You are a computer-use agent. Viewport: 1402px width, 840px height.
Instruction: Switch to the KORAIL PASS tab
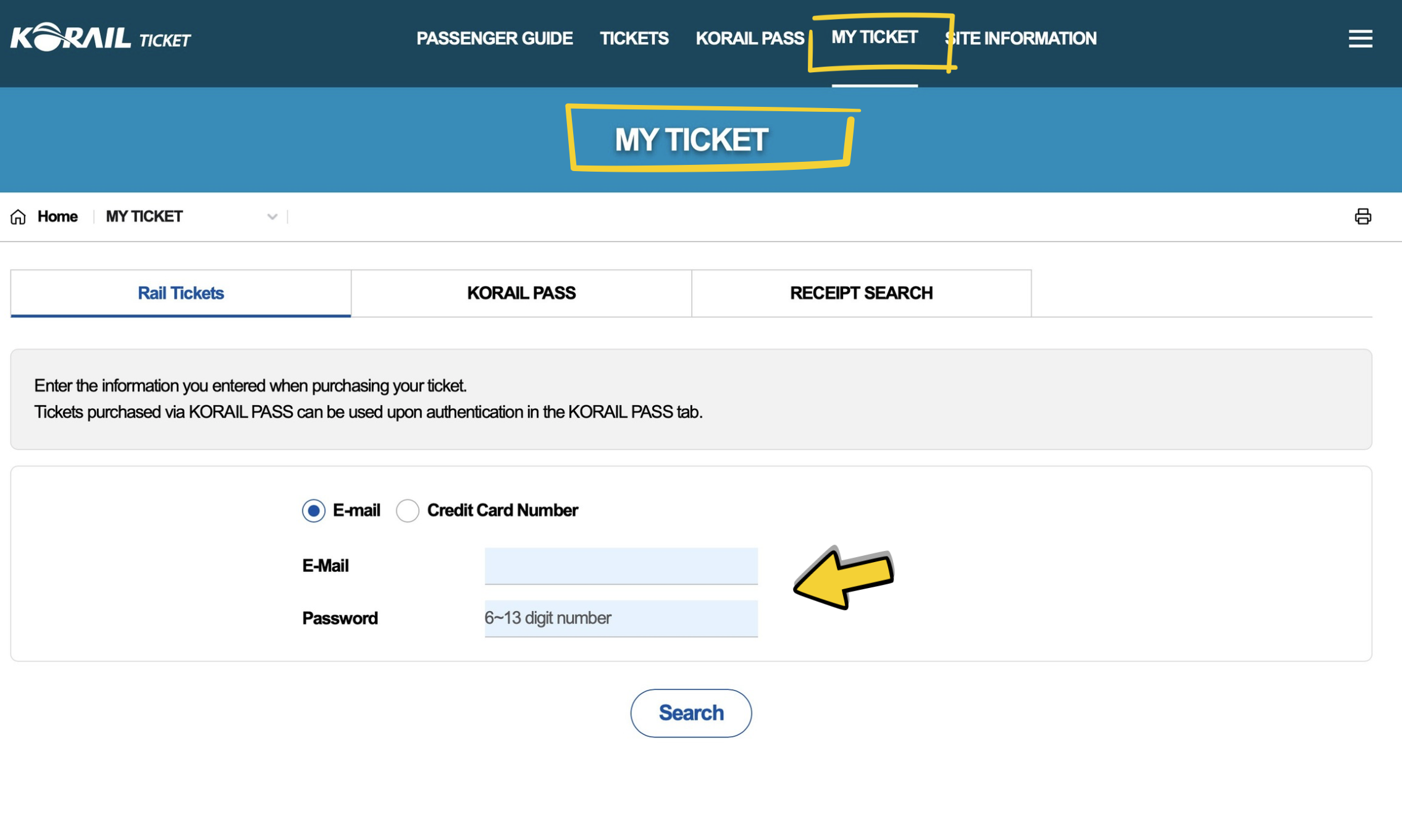click(x=521, y=293)
